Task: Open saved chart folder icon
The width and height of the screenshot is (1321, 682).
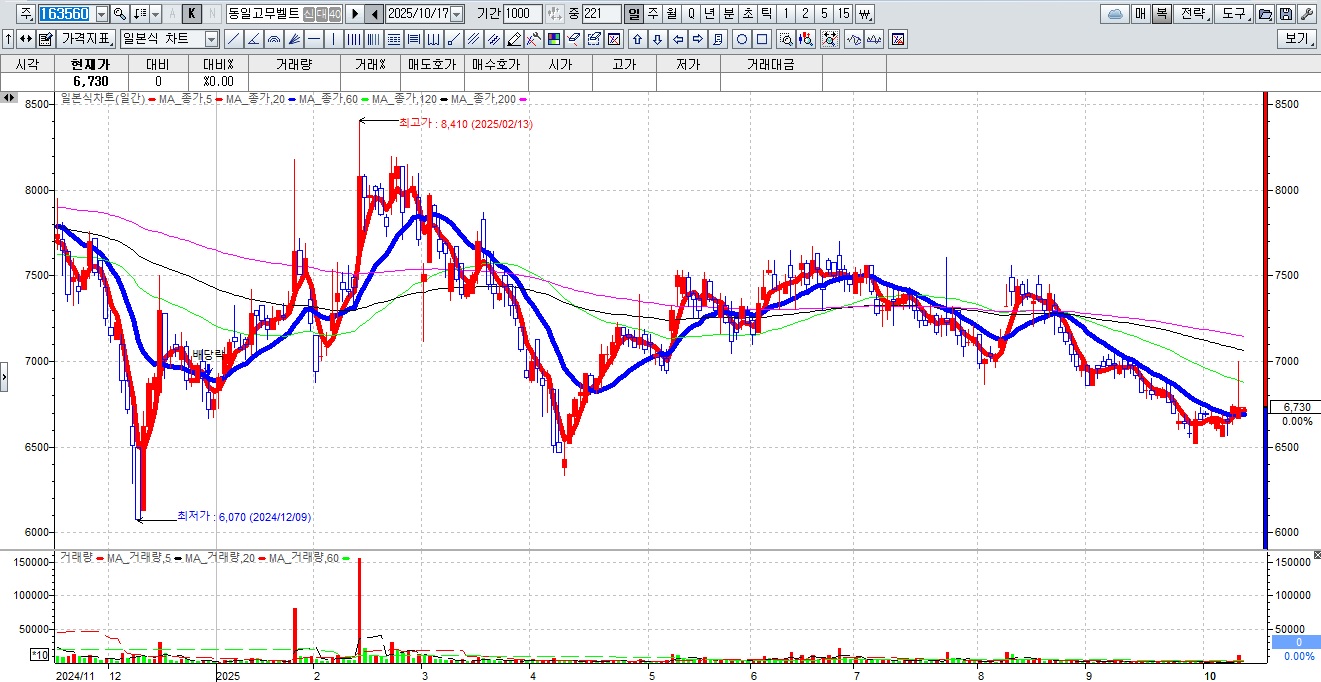Action: coord(1265,14)
